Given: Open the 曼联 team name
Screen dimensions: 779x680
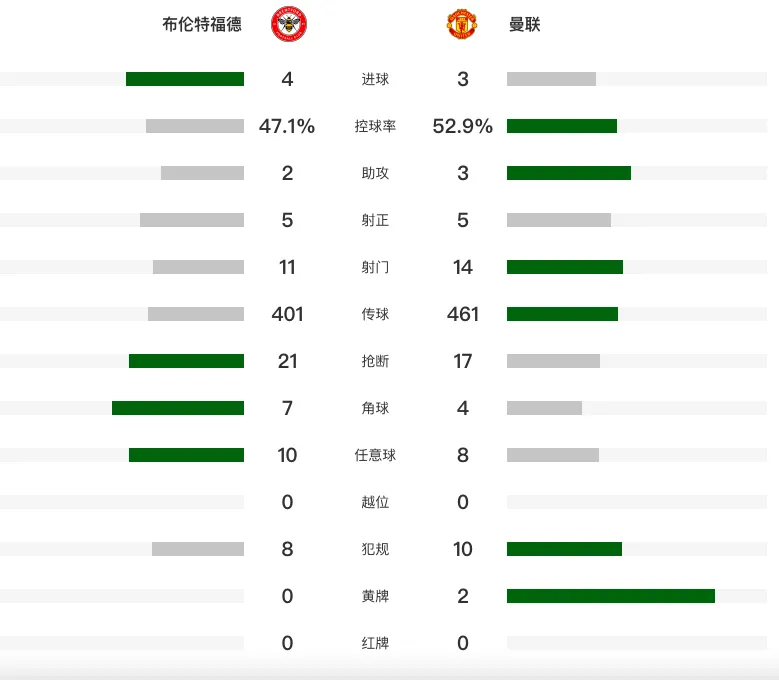Looking at the screenshot, I should click(x=525, y=24).
